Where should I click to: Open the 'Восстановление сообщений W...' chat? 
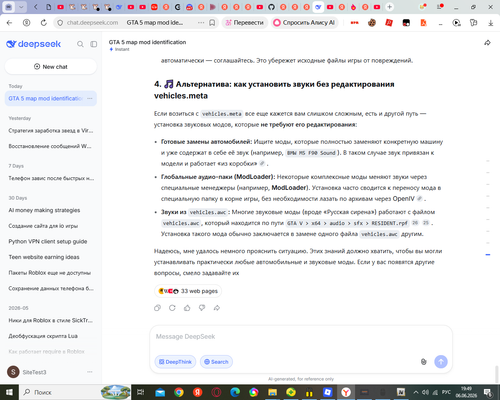(51, 146)
